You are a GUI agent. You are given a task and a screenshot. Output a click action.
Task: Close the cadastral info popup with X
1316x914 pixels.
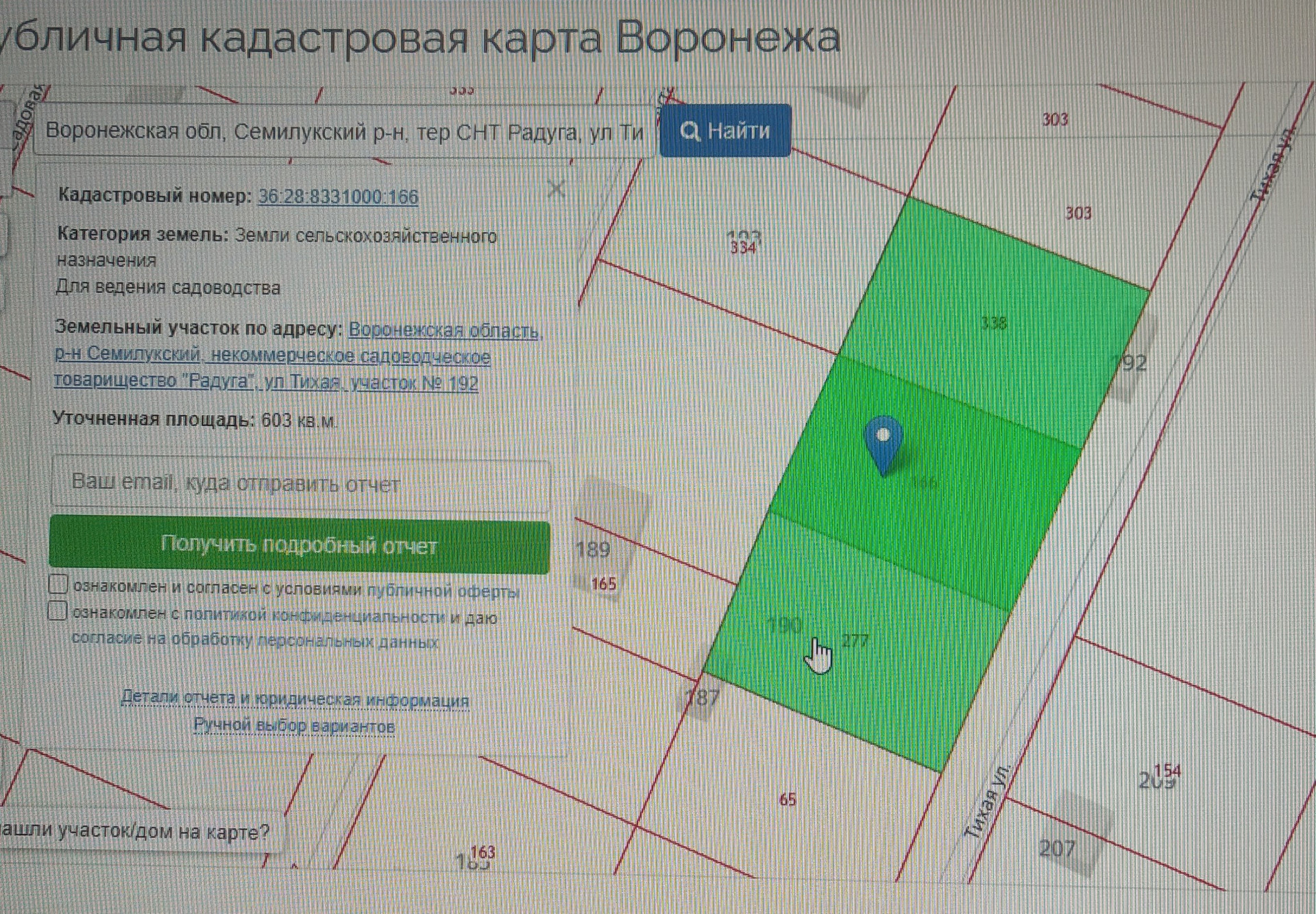(557, 188)
